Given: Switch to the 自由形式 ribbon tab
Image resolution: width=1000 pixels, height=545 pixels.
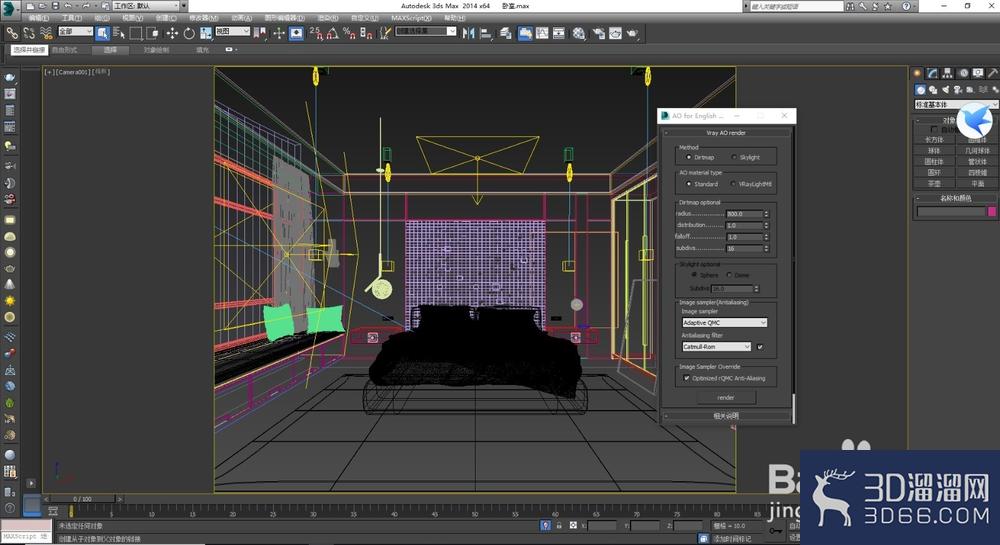Looking at the screenshot, I should coord(64,50).
